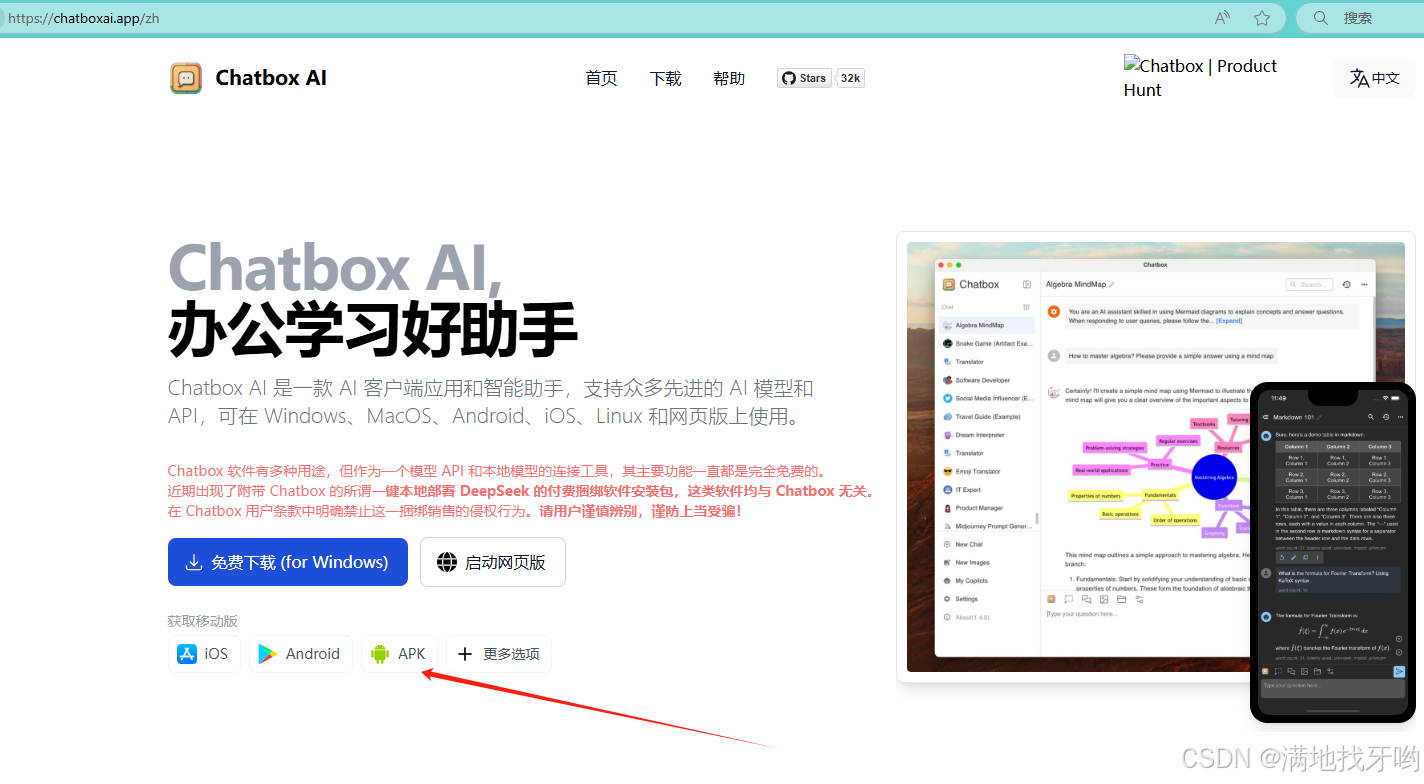Click the iOS App Store button
The width and height of the screenshot is (1424, 784).
pyautogui.click(x=204, y=654)
